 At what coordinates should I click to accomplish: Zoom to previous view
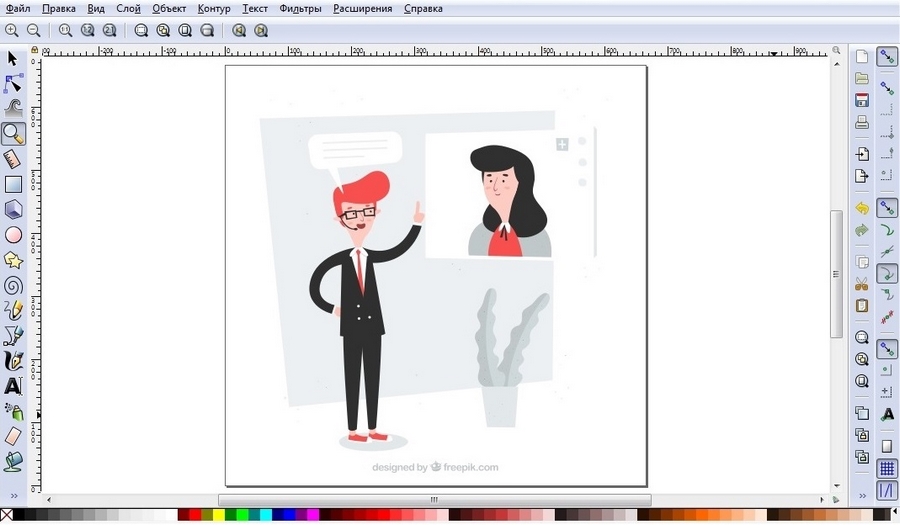239,30
